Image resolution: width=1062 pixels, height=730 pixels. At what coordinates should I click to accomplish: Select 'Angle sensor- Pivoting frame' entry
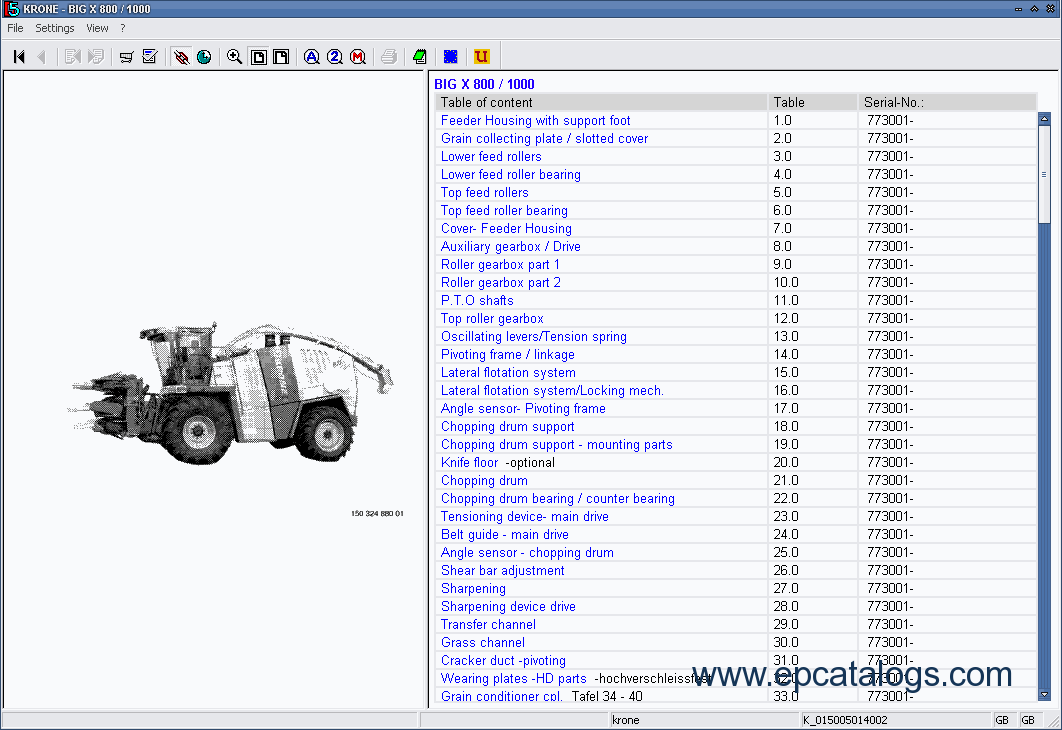point(524,408)
